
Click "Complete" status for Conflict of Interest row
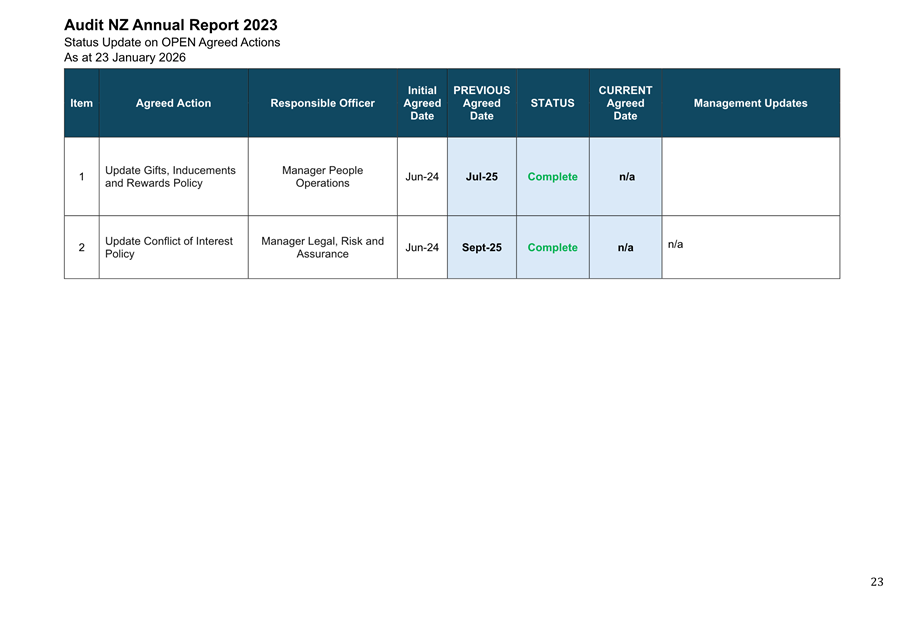point(552,247)
